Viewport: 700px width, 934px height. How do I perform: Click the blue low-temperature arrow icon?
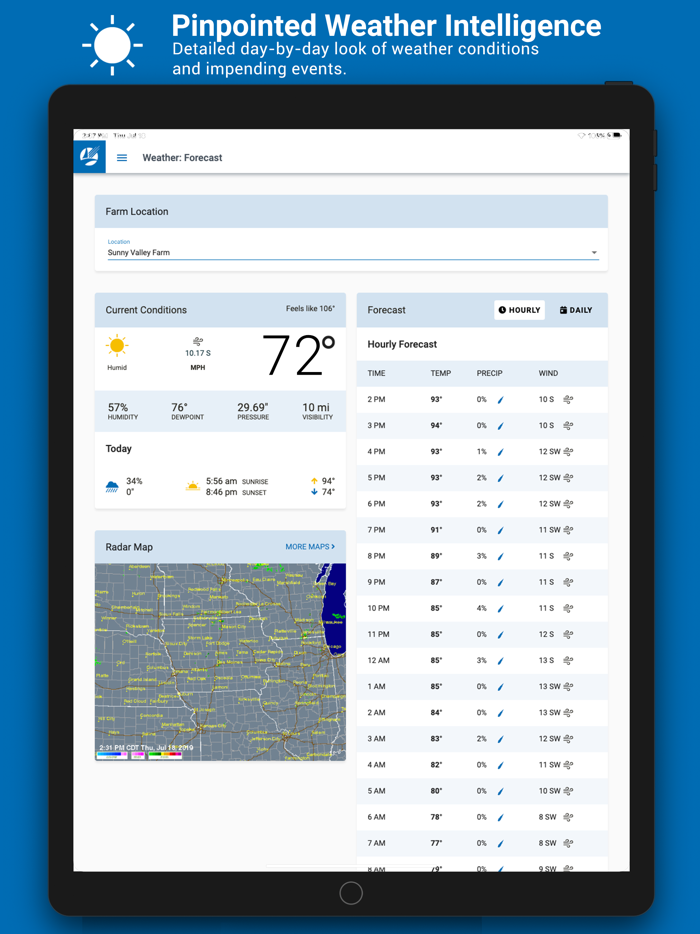pos(314,492)
